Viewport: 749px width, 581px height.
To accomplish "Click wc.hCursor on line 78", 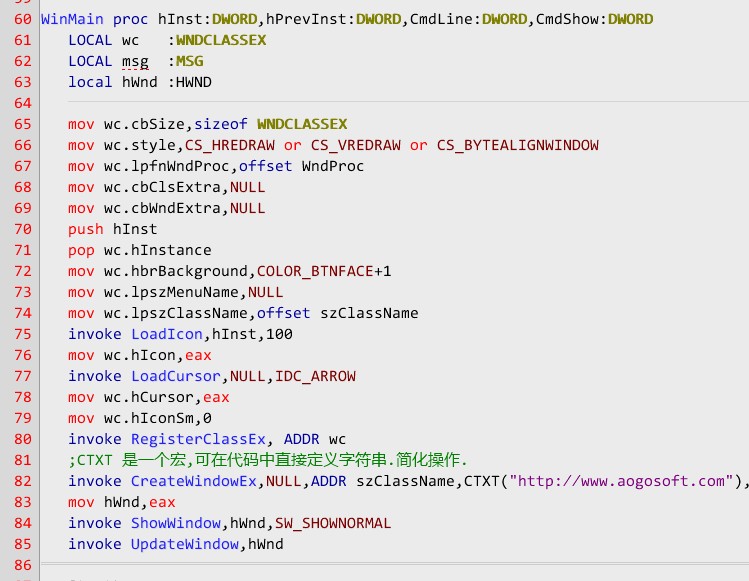I will pos(149,398).
